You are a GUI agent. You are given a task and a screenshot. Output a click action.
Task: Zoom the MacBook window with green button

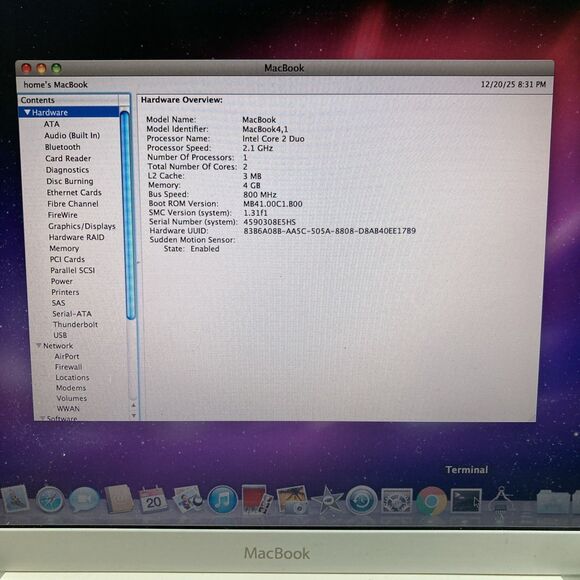click(x=56, y=68)
